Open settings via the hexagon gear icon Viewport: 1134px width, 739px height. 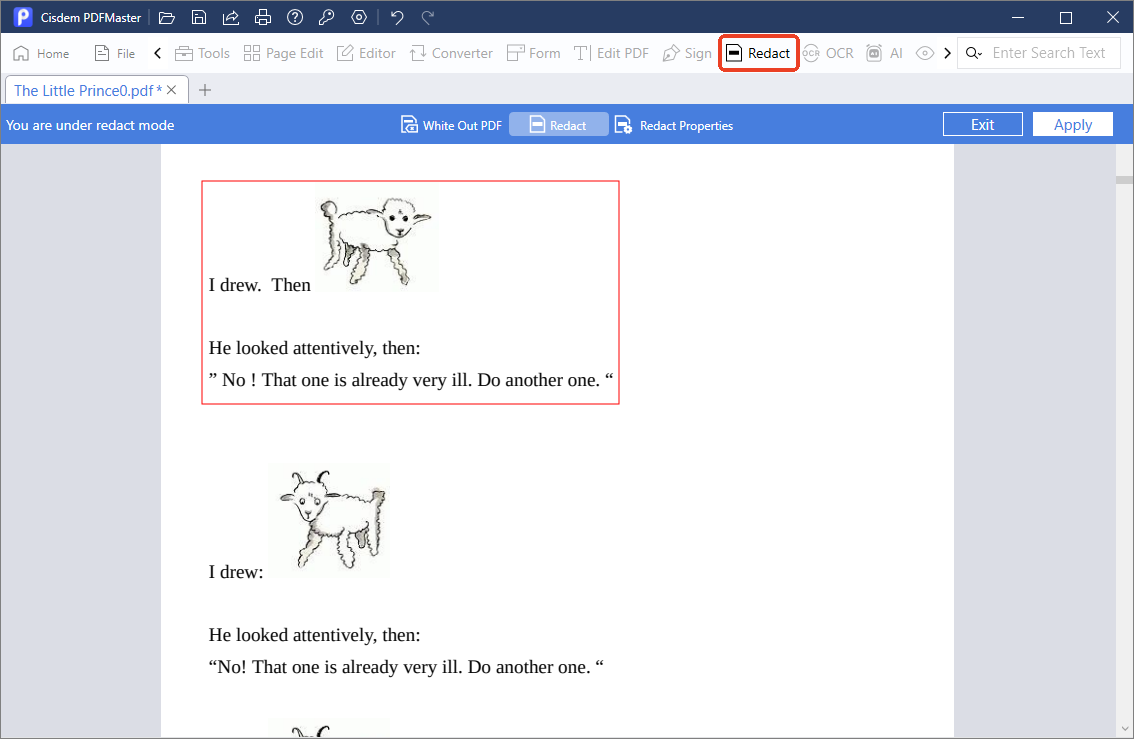coord(359,17)
